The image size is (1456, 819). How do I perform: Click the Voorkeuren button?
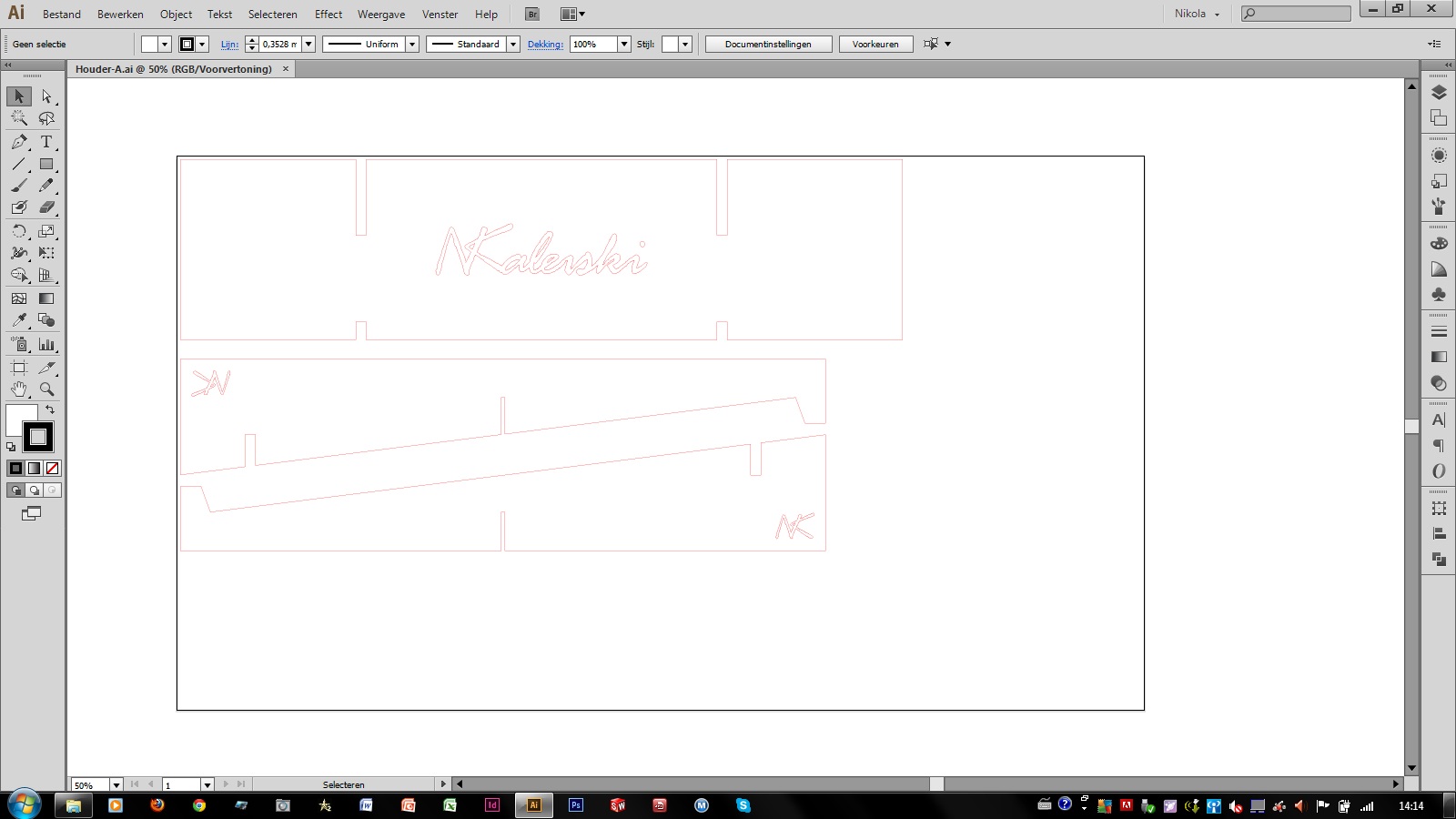(x=875, y=44)
